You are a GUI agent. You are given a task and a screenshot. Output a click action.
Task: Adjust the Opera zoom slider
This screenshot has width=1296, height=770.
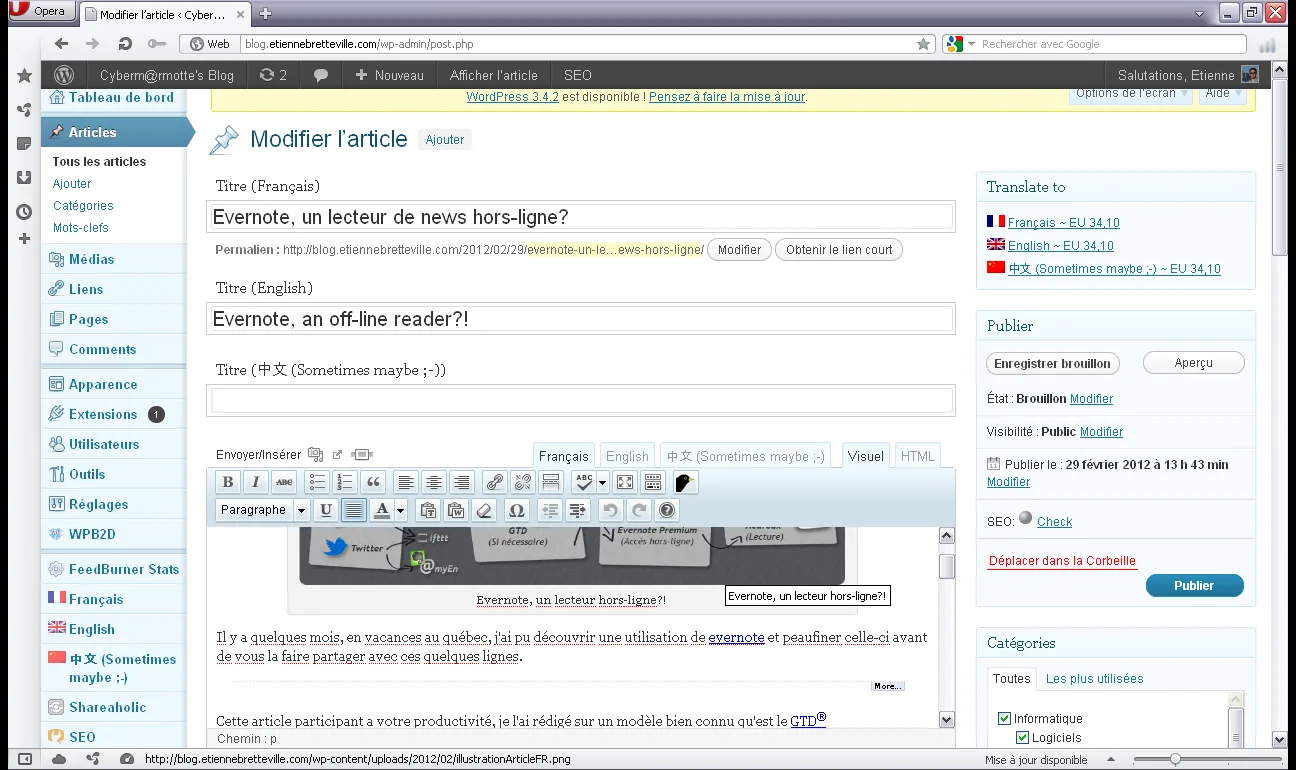click(1176, 759)
